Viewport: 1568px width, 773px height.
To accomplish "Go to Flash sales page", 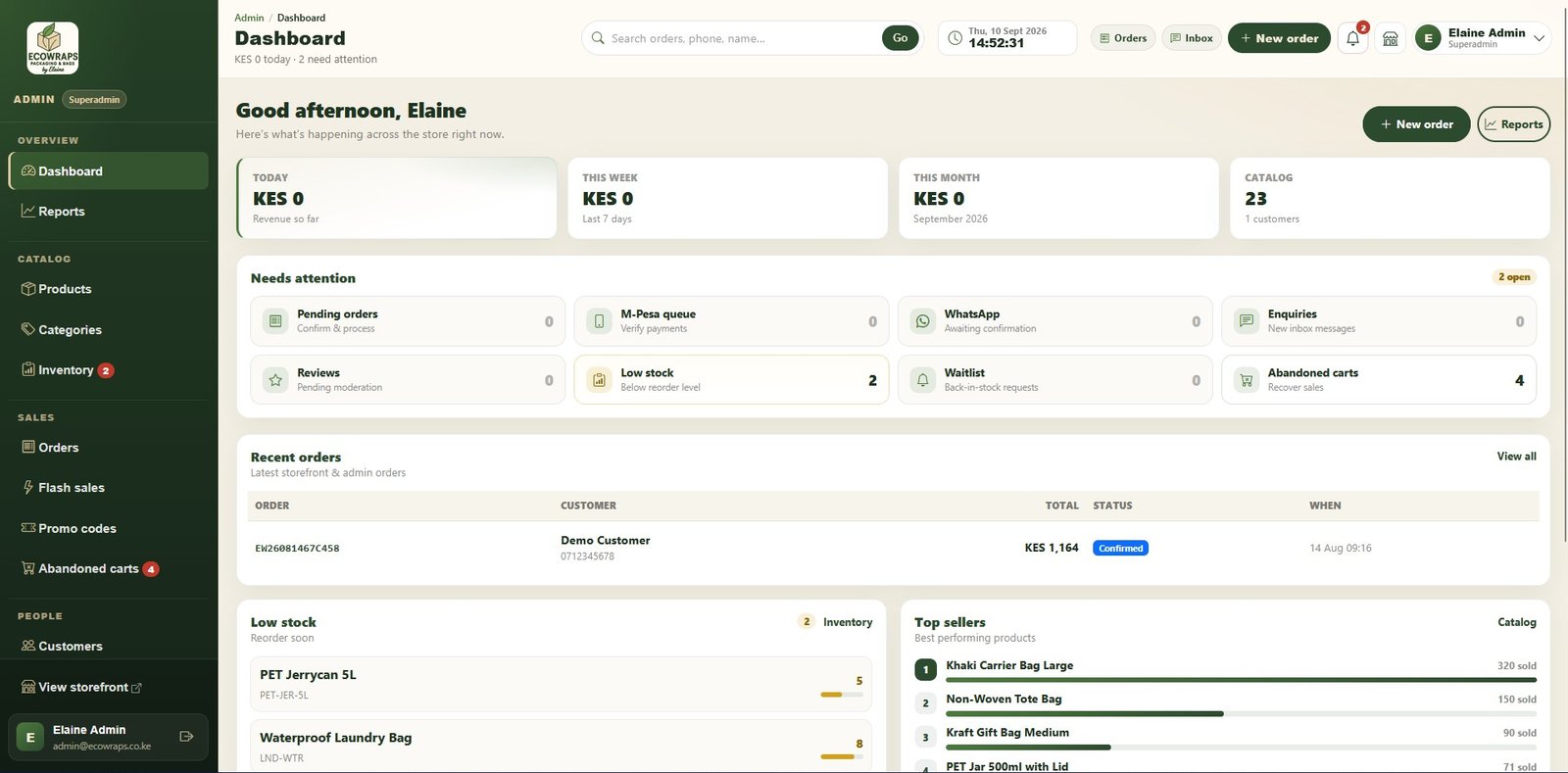I will pos(108,488).
